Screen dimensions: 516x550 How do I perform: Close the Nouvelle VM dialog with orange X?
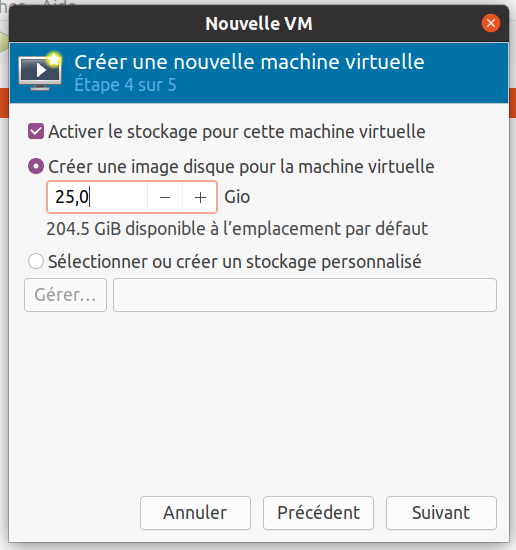click(490, 23)
